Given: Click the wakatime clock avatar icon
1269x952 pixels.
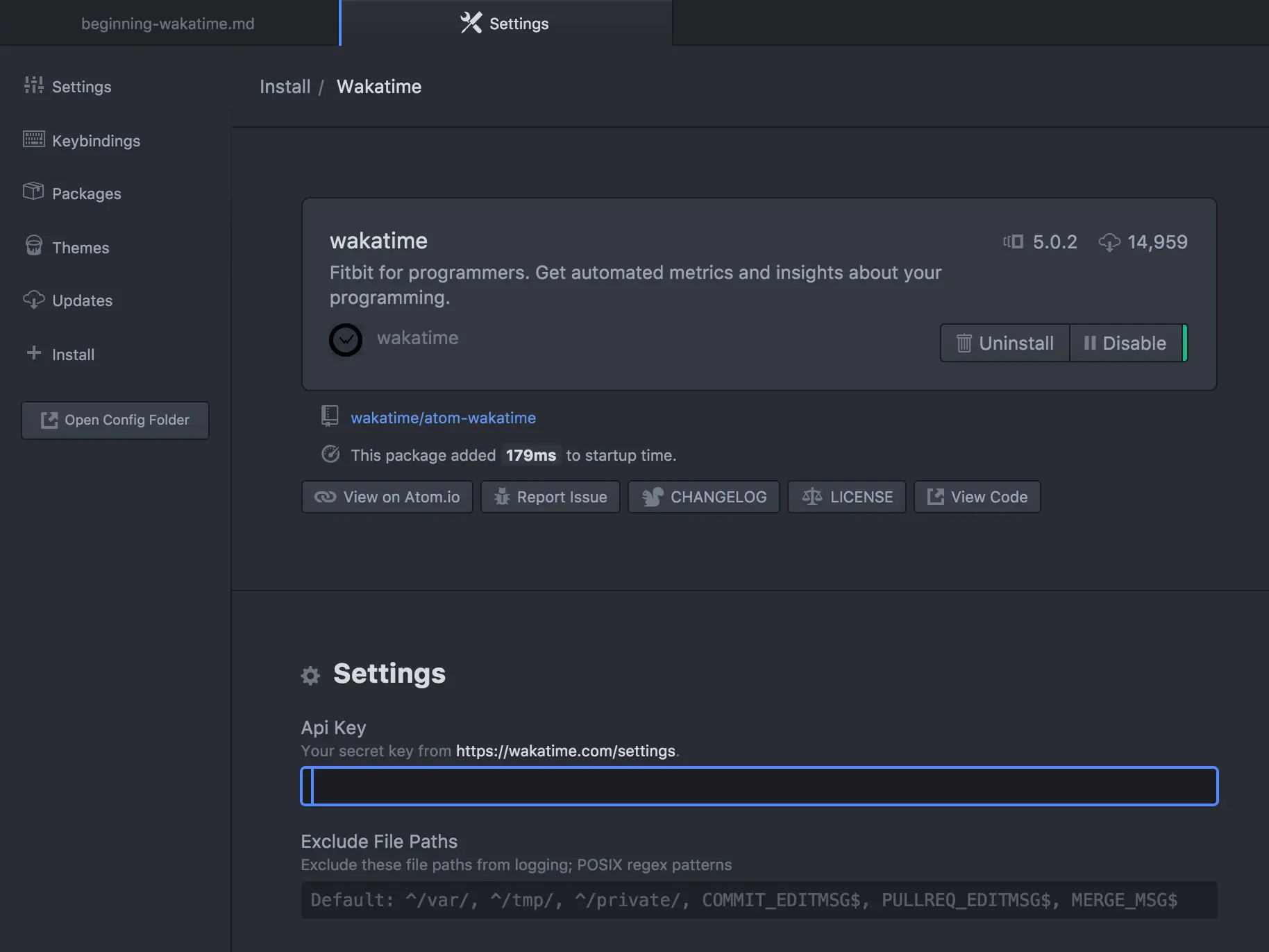Looking at the screenshot, I should [x=346, y=340].
